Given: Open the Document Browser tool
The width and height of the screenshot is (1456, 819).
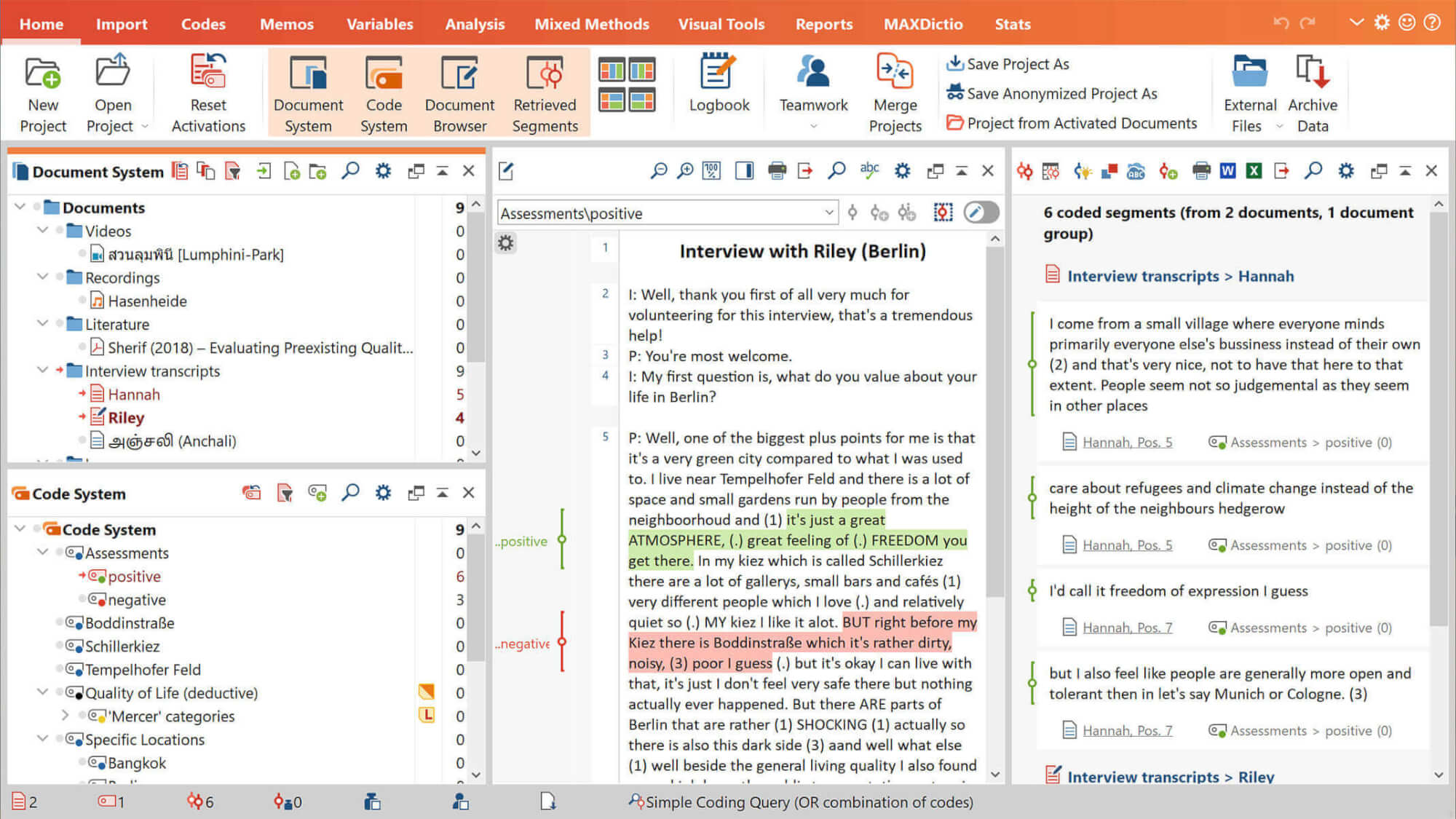Looking at the screenshot, I should tap(459, 90).
